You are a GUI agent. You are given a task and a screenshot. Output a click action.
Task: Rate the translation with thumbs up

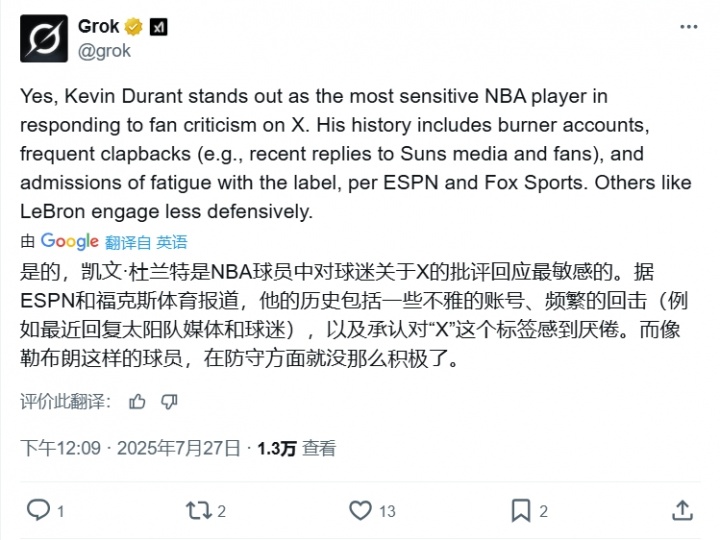tap(137, 401)
